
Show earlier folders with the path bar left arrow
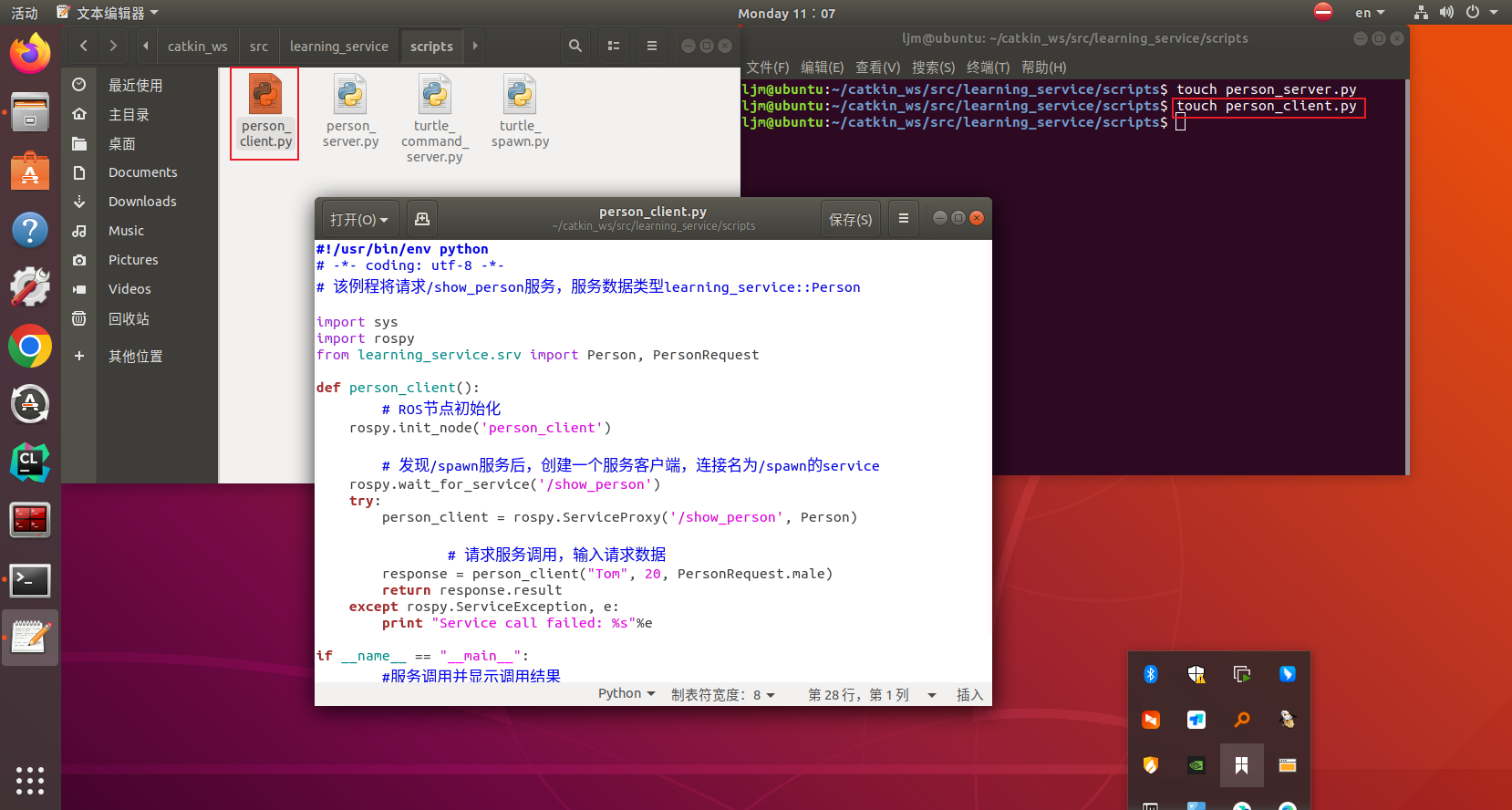click(x=146, y=46)
